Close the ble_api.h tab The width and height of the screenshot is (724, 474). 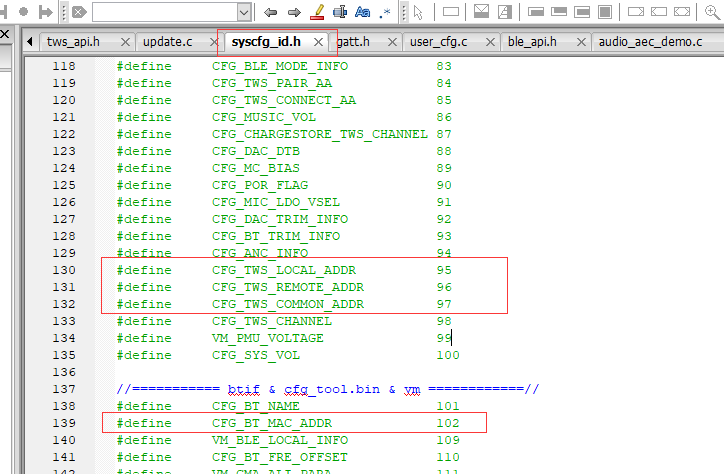coord(581,42)
